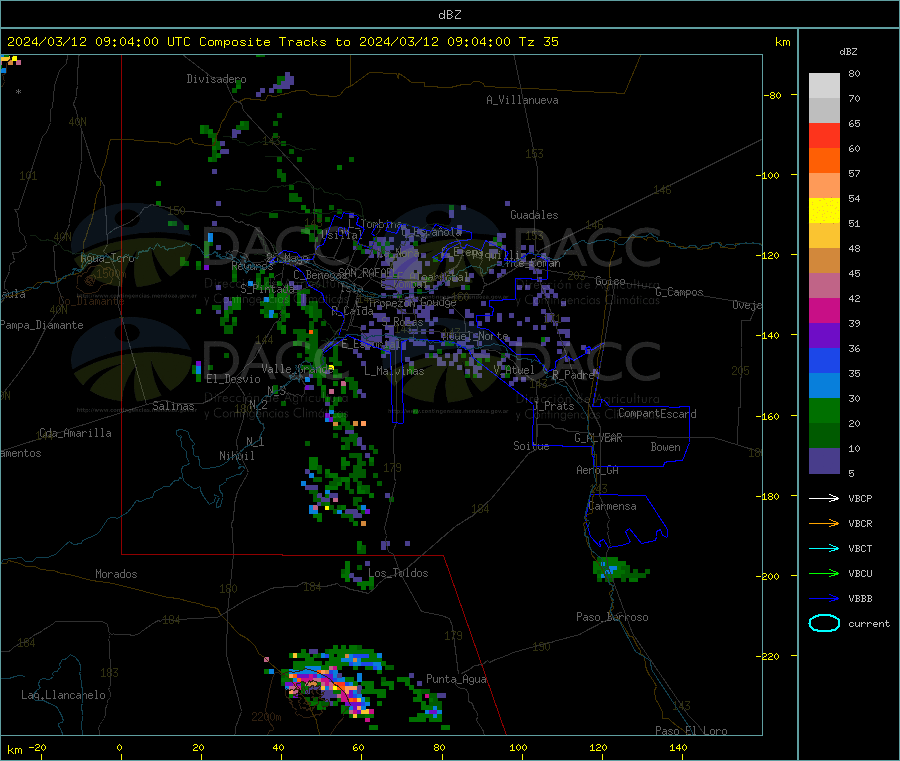Screen dimensions: 900x761
Task: Click the 'Tz 35' text in header
Action: point(538,42)
